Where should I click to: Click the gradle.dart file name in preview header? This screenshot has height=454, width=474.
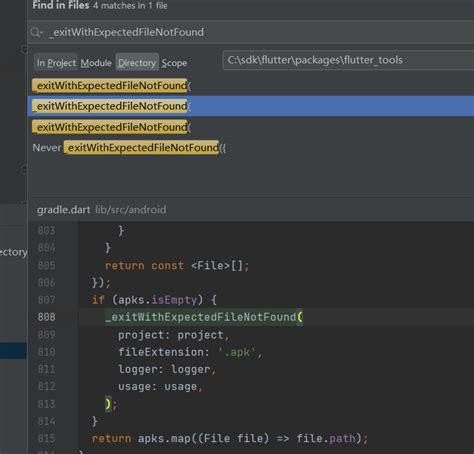click(x=63, y=210)
